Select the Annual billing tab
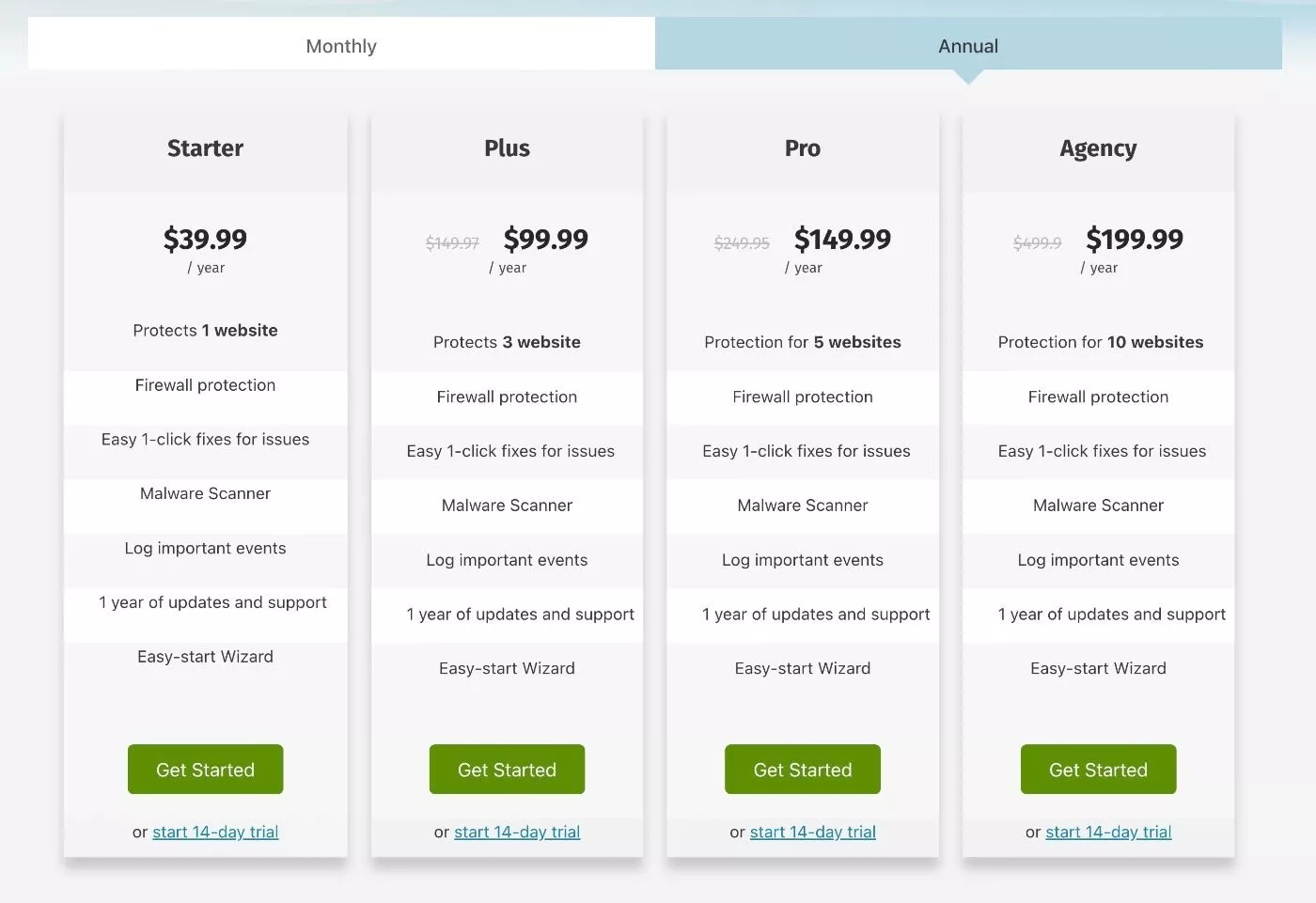The height and width of the screenshot is (903, 1316). coord(968,46)
